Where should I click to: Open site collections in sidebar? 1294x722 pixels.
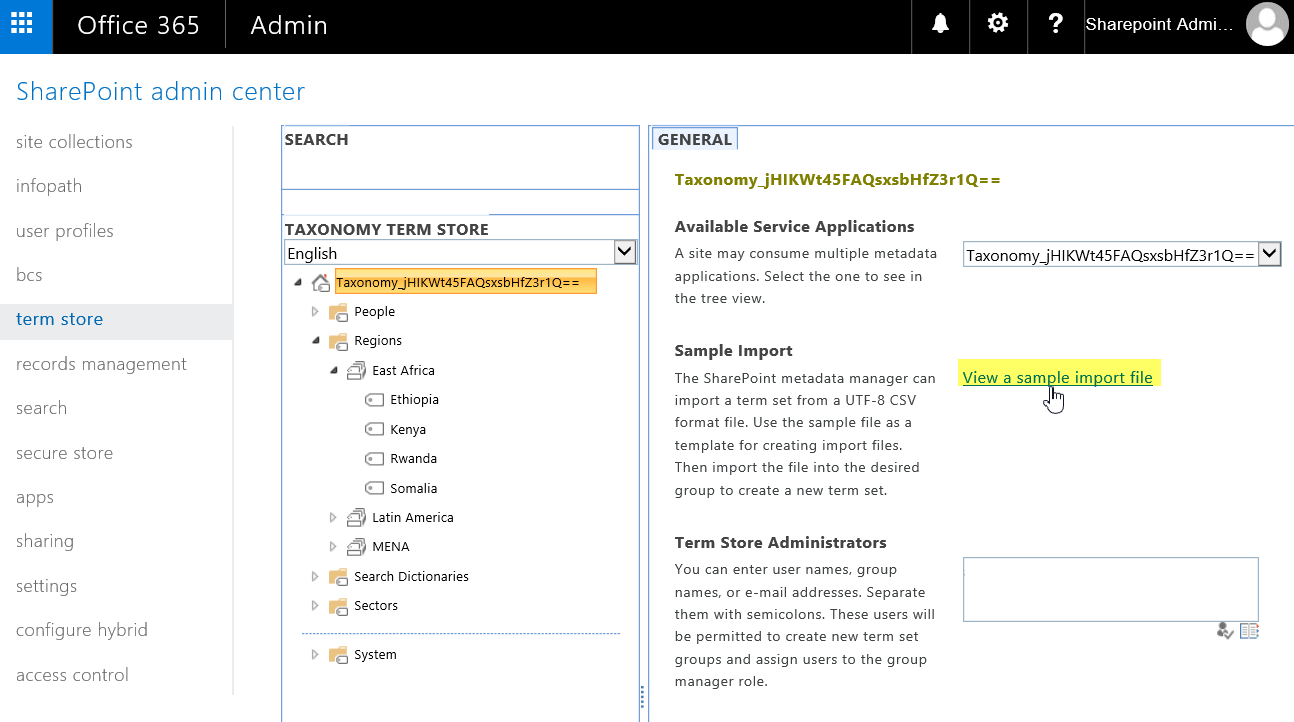(74, 142)
